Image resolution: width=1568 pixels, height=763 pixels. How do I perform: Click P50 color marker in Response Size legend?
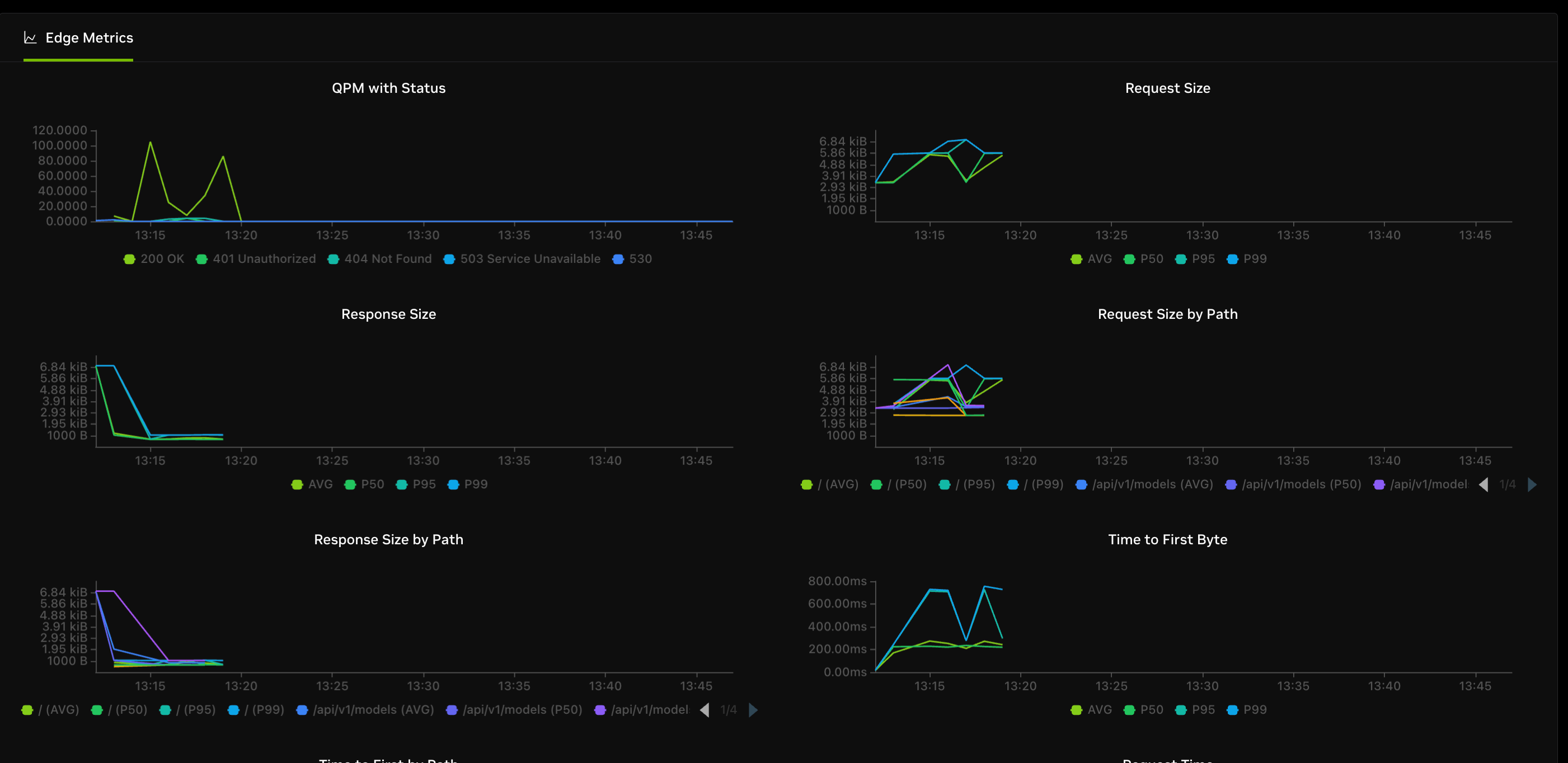pos(350,484)
